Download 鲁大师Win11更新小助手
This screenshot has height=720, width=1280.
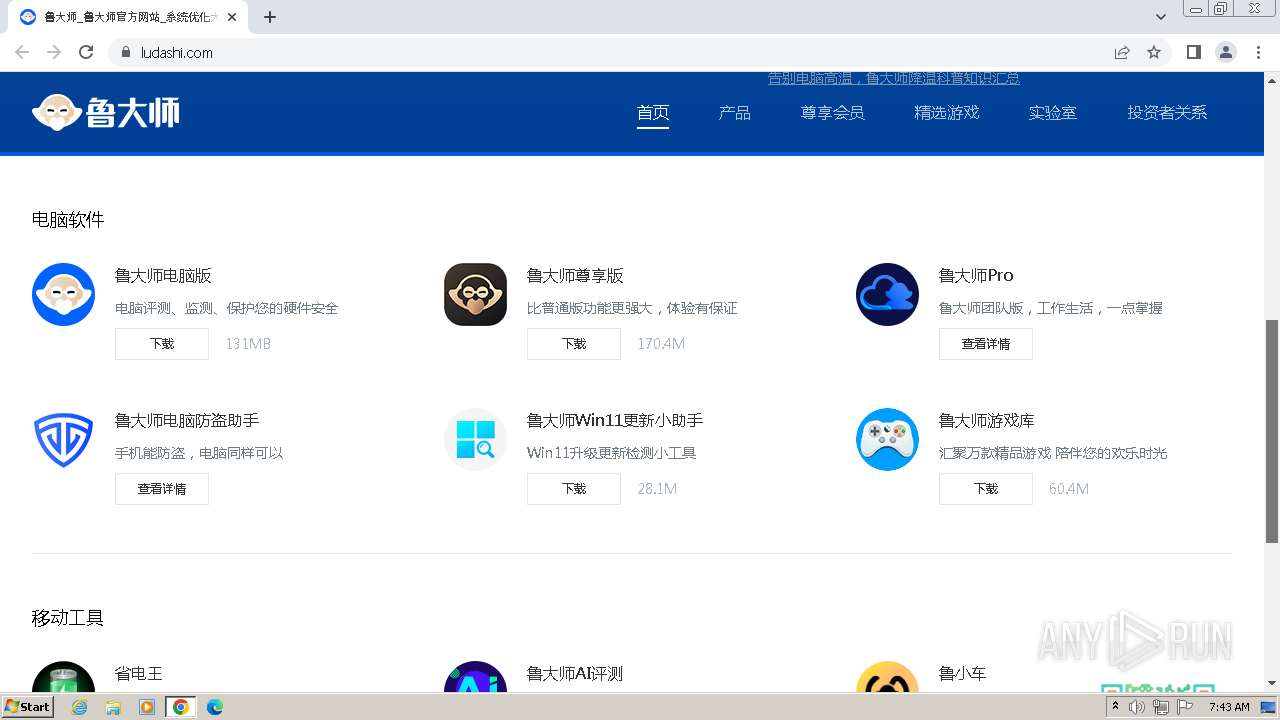[x=574, y=489]
